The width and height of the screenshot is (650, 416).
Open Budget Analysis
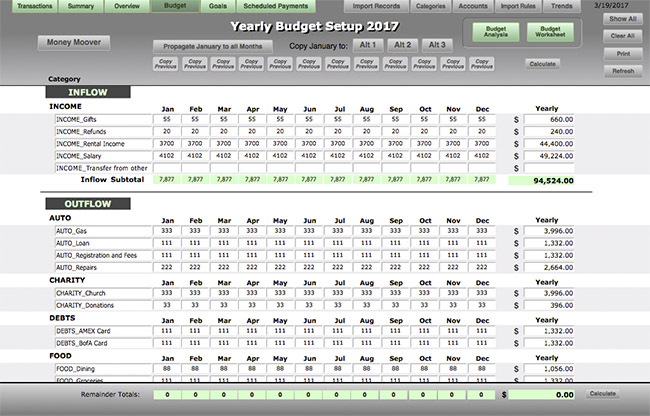(x=496, y=32)
